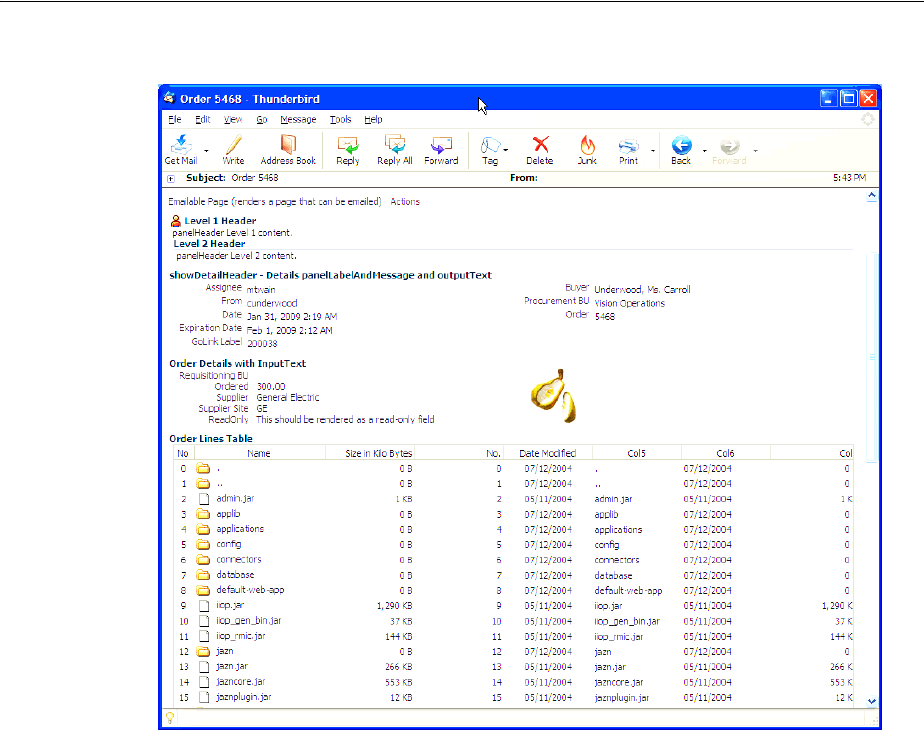This screenshot has width=924, height=730.
Task: Open the File menu
Action: (175, 119)
